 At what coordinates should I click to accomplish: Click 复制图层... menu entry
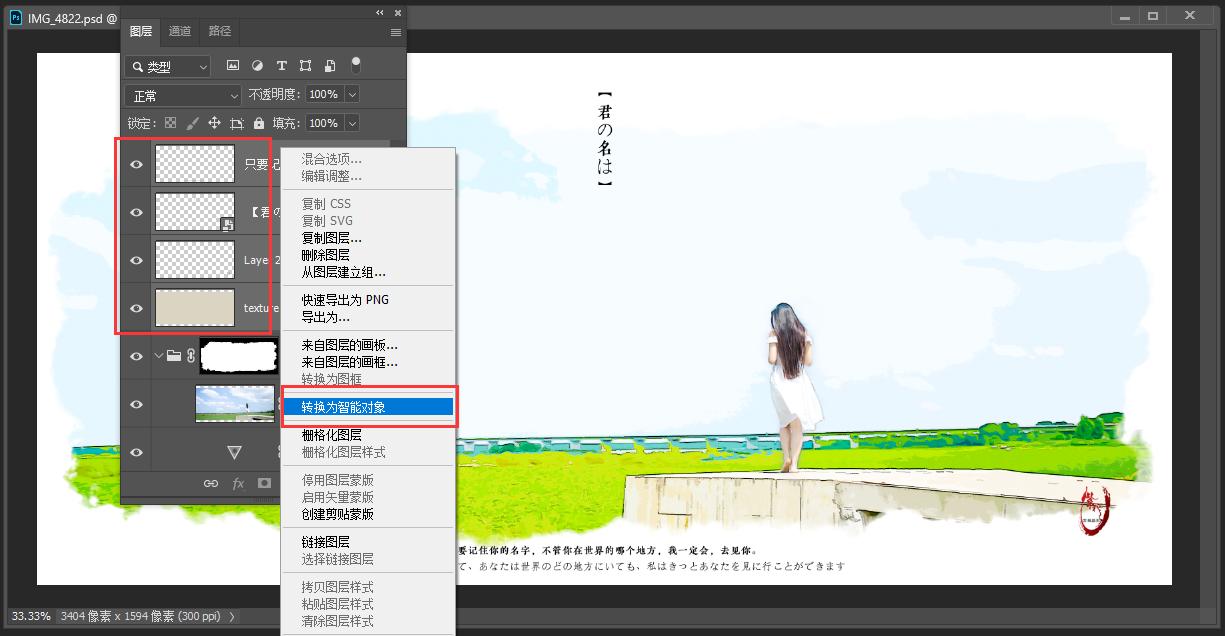click(331, 238)
